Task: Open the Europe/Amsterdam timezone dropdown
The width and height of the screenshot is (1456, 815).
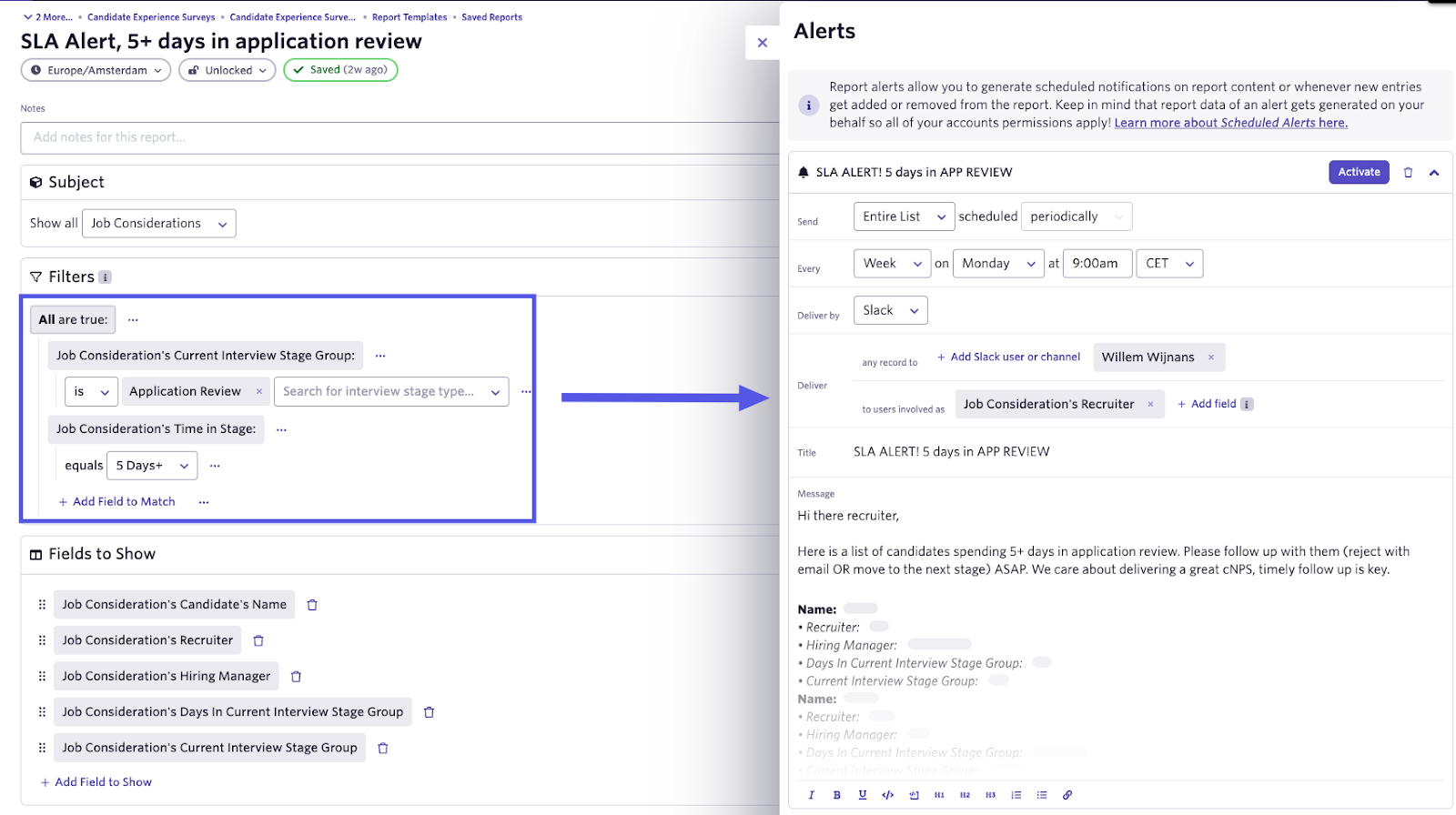Action: pos(96,70)
